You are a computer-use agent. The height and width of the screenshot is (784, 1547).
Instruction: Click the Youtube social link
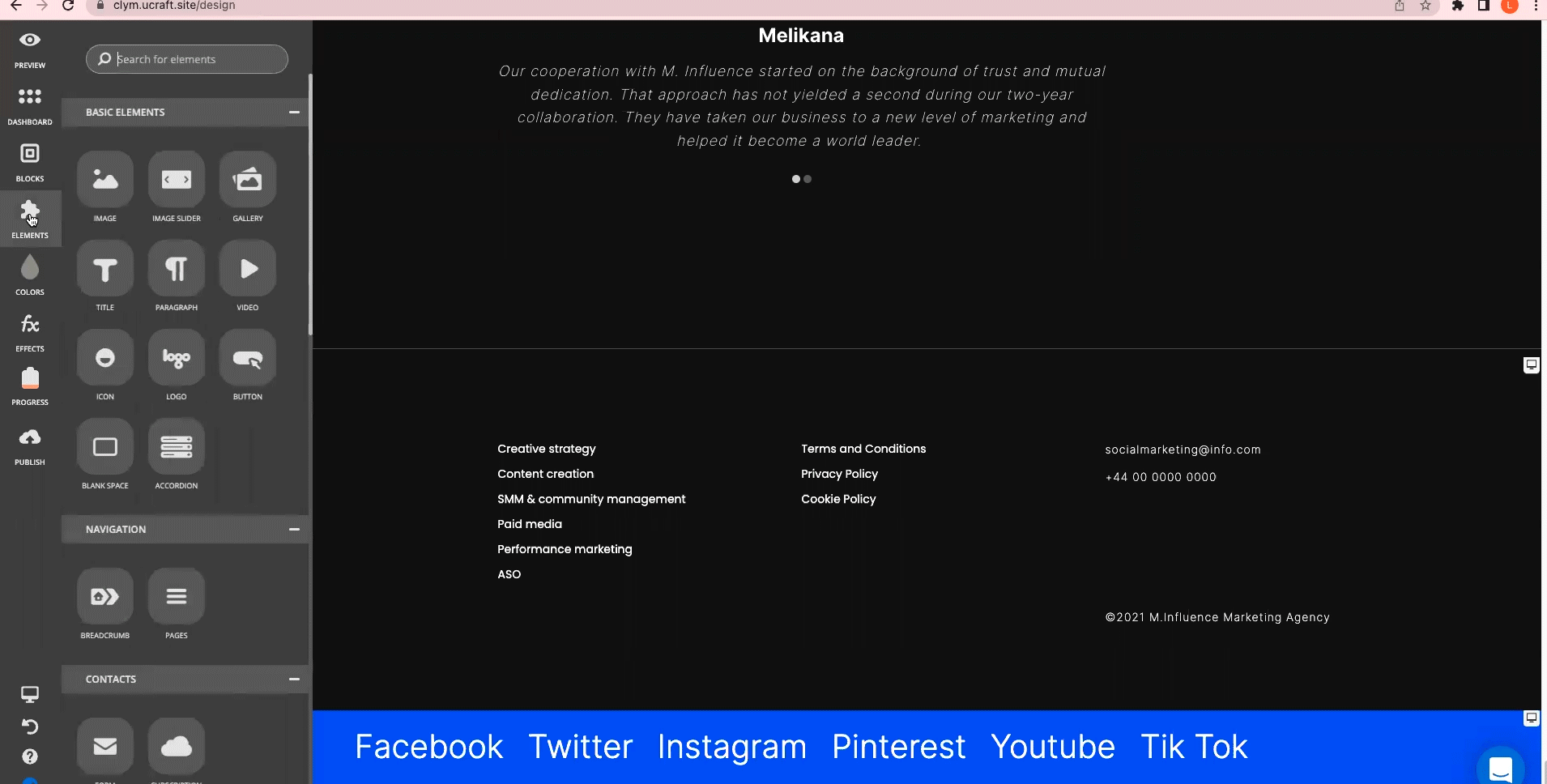click(1053, 747)
